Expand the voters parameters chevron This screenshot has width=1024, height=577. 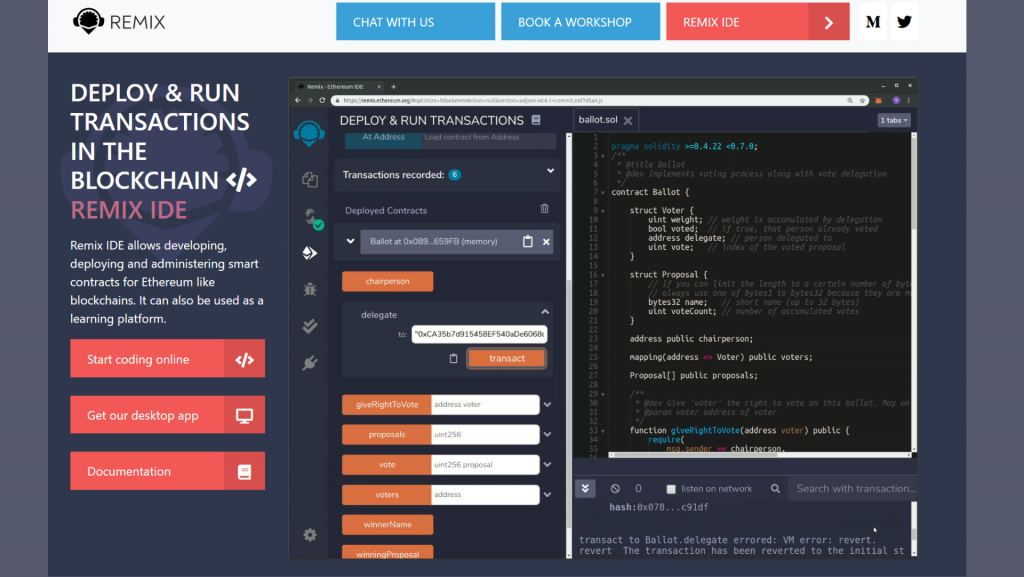pyautogui.click(x=547, y=495)
